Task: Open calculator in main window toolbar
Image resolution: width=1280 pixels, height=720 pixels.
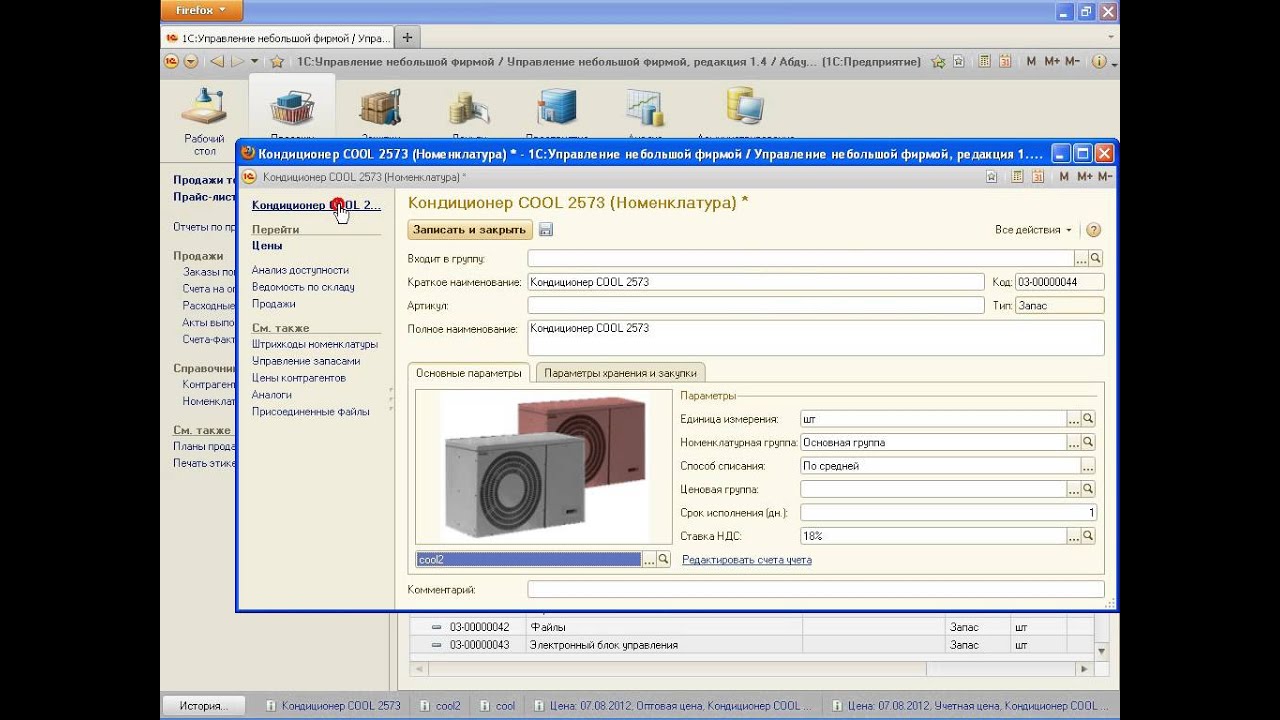Action: (984, 61)
